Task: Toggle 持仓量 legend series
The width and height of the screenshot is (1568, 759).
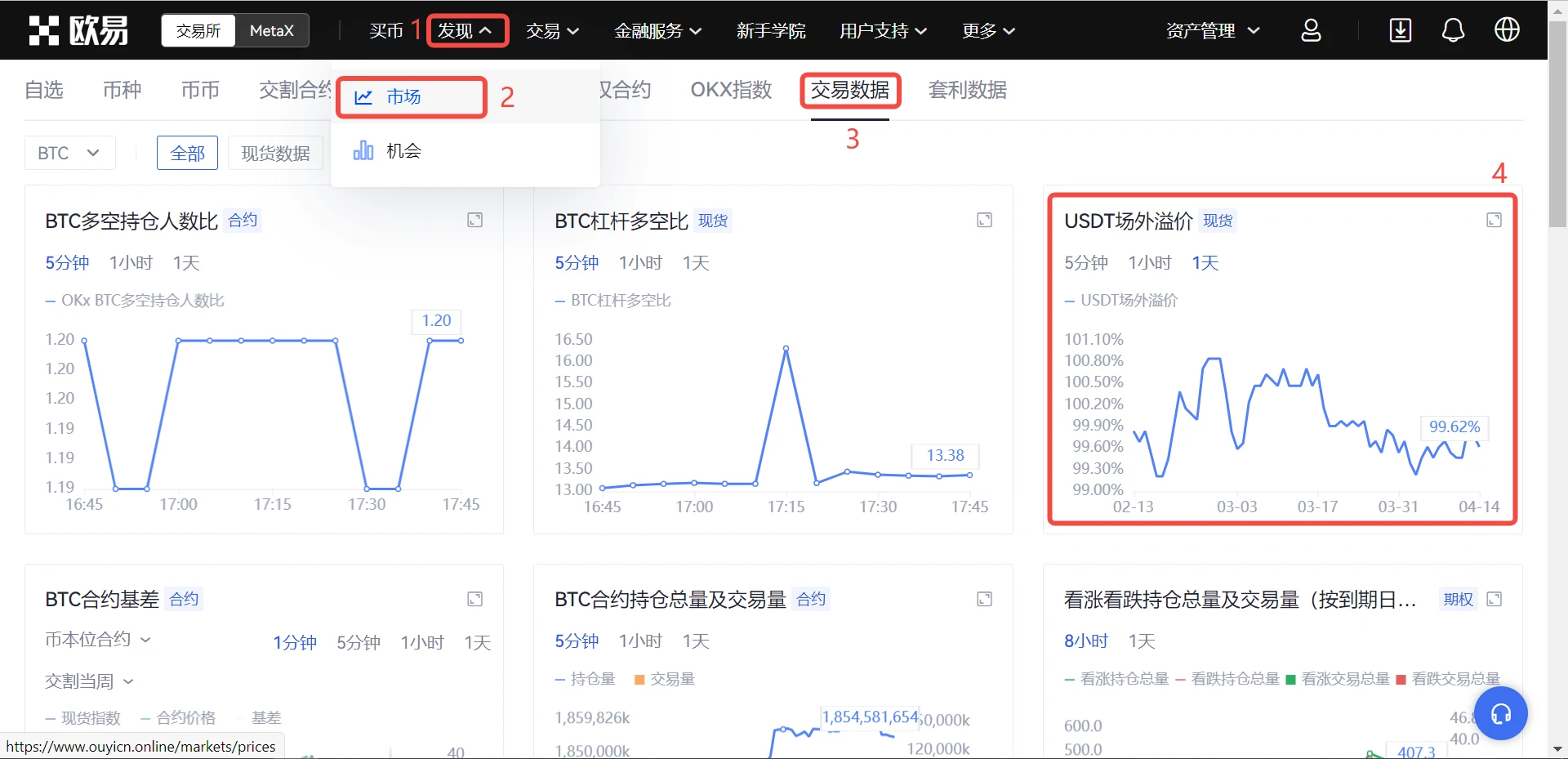Action: [585, 679]
